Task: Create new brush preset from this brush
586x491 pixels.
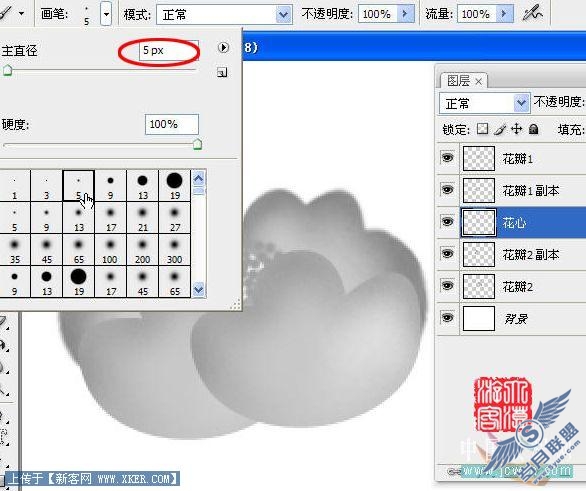Action: pyautogui.click(x=222, y=72)
